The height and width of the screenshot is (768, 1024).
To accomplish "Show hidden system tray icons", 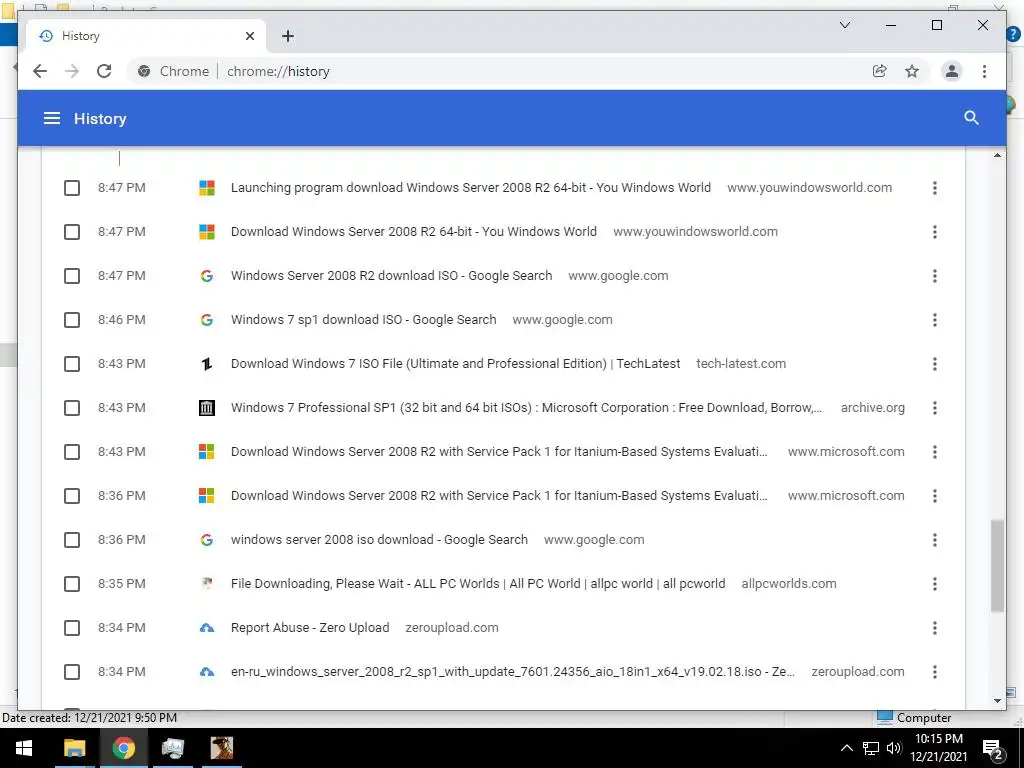I will 846,748.
